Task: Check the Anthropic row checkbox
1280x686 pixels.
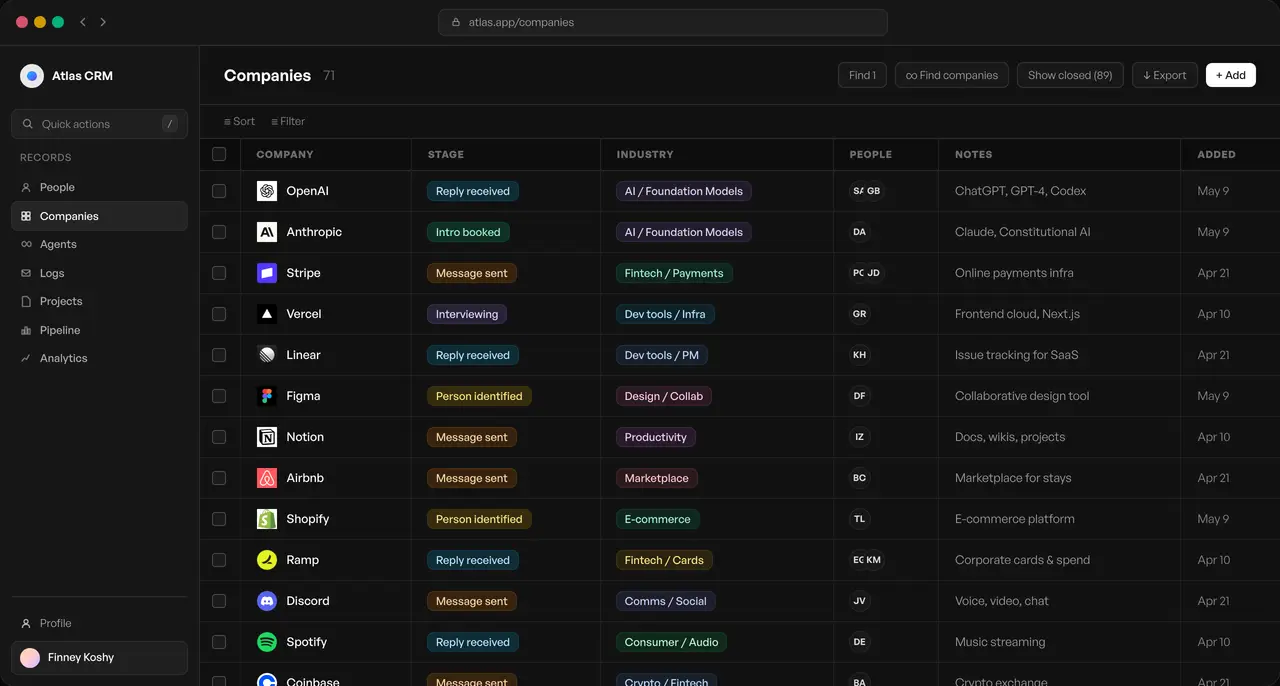Action: [219, 232]
